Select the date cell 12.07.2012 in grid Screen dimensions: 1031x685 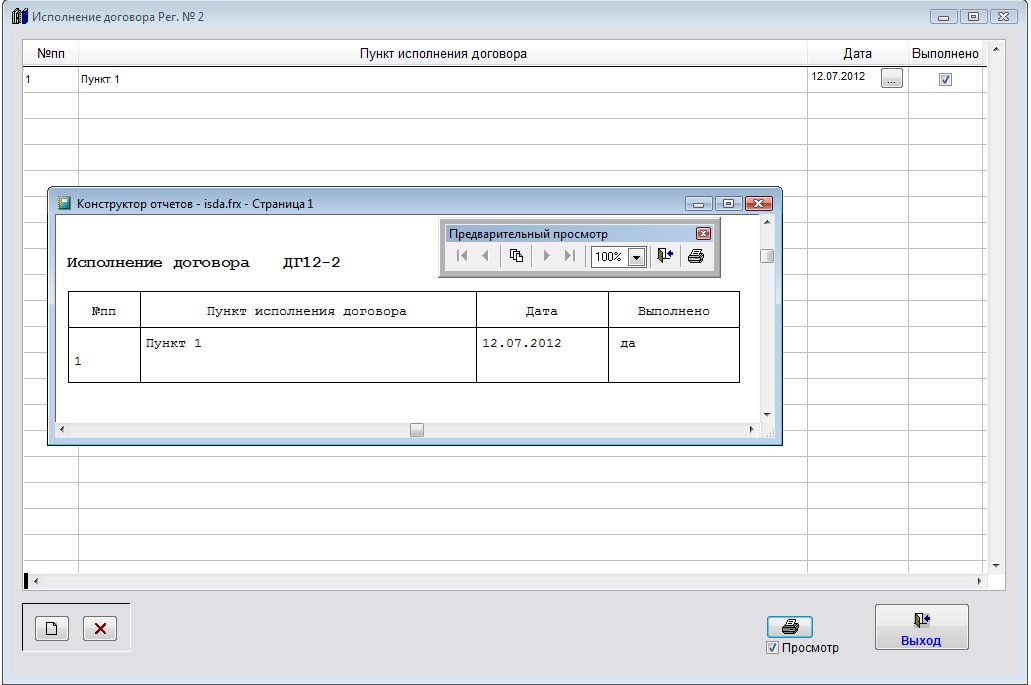click(838, 76)
